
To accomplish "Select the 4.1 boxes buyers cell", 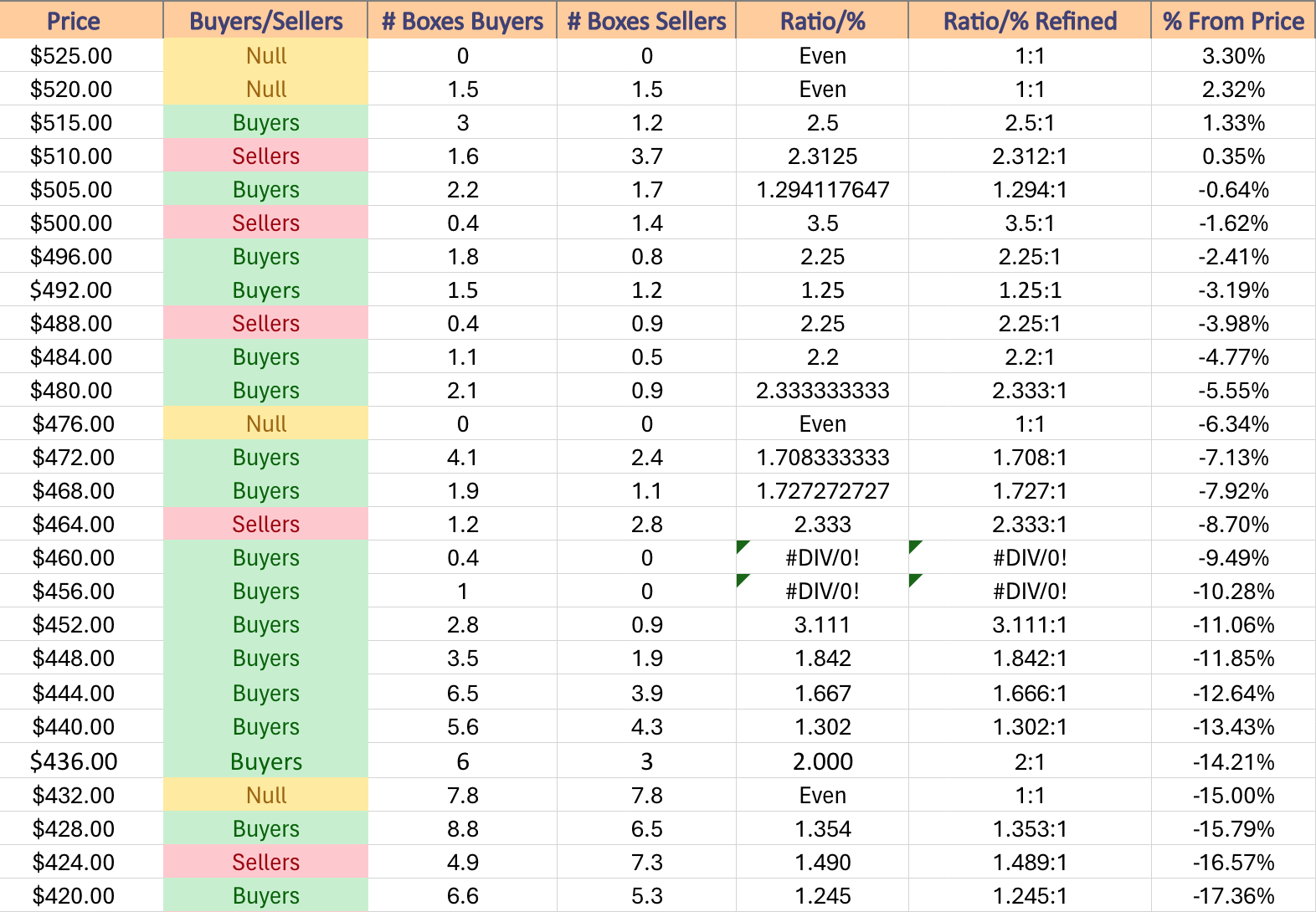I will (x=462, y=458).
